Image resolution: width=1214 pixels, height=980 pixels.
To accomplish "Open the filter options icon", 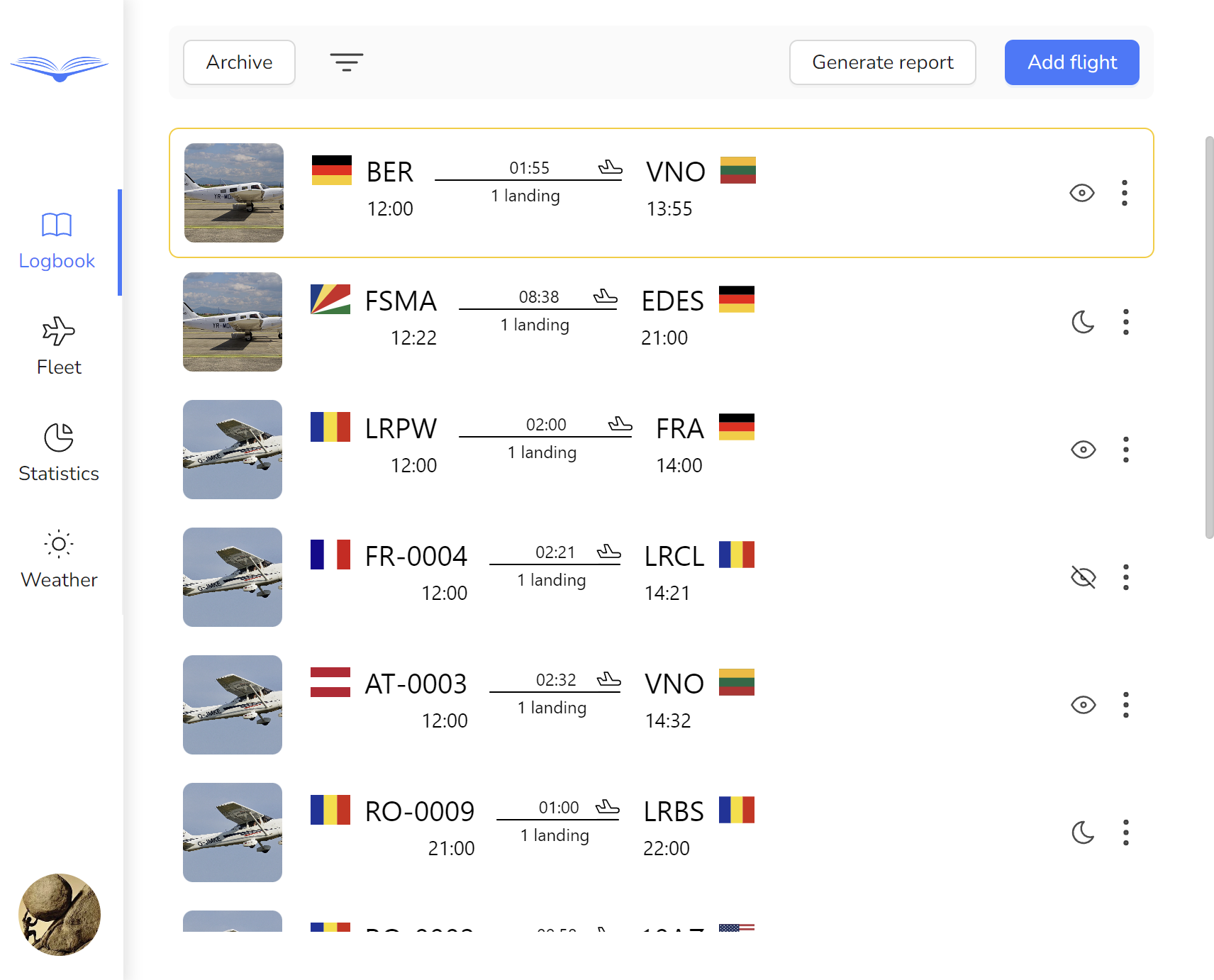I will coord(346,62).
